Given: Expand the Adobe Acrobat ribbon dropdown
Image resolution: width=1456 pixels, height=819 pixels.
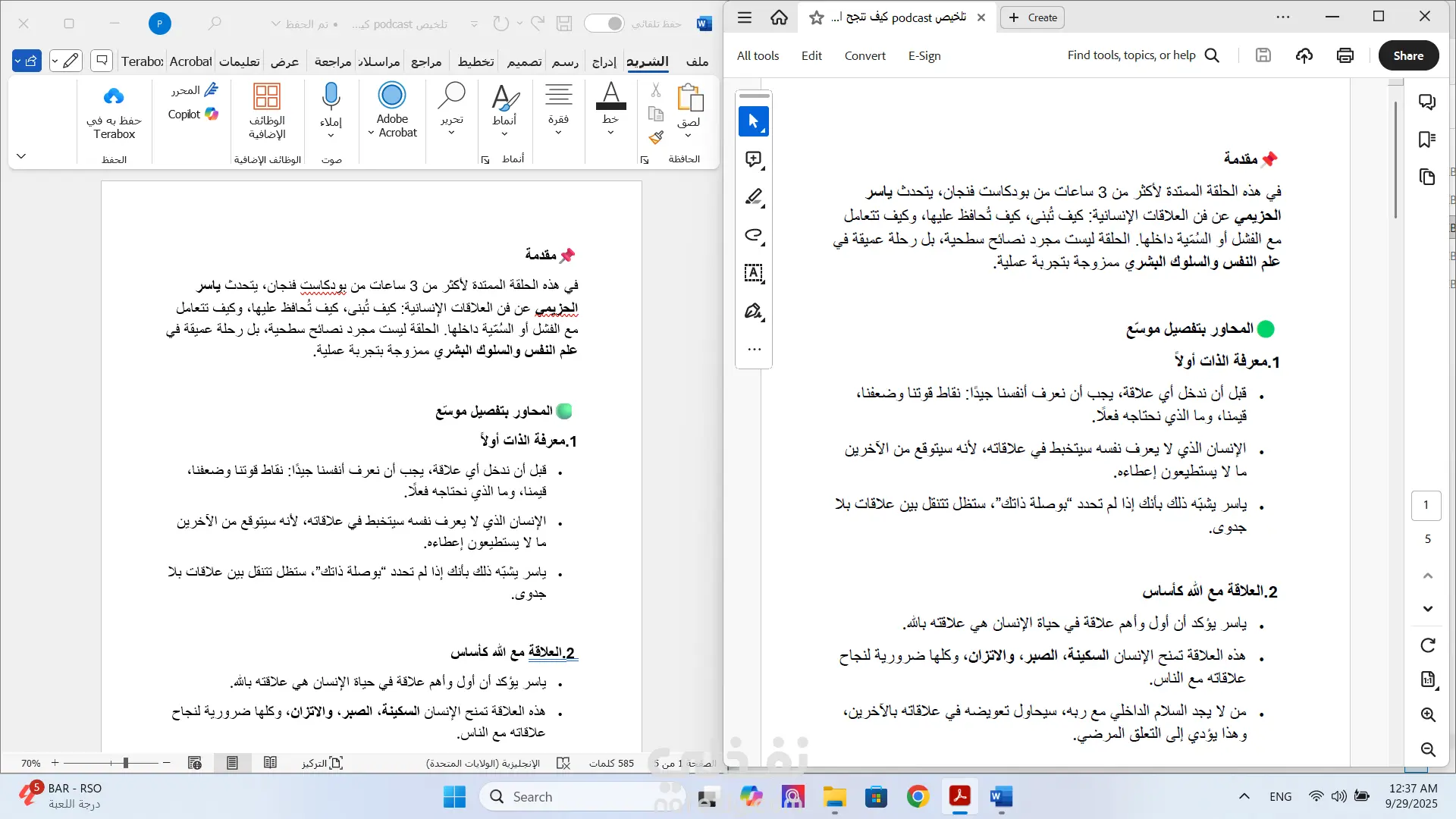Looking at the screenshot, I should click(372, 133).
